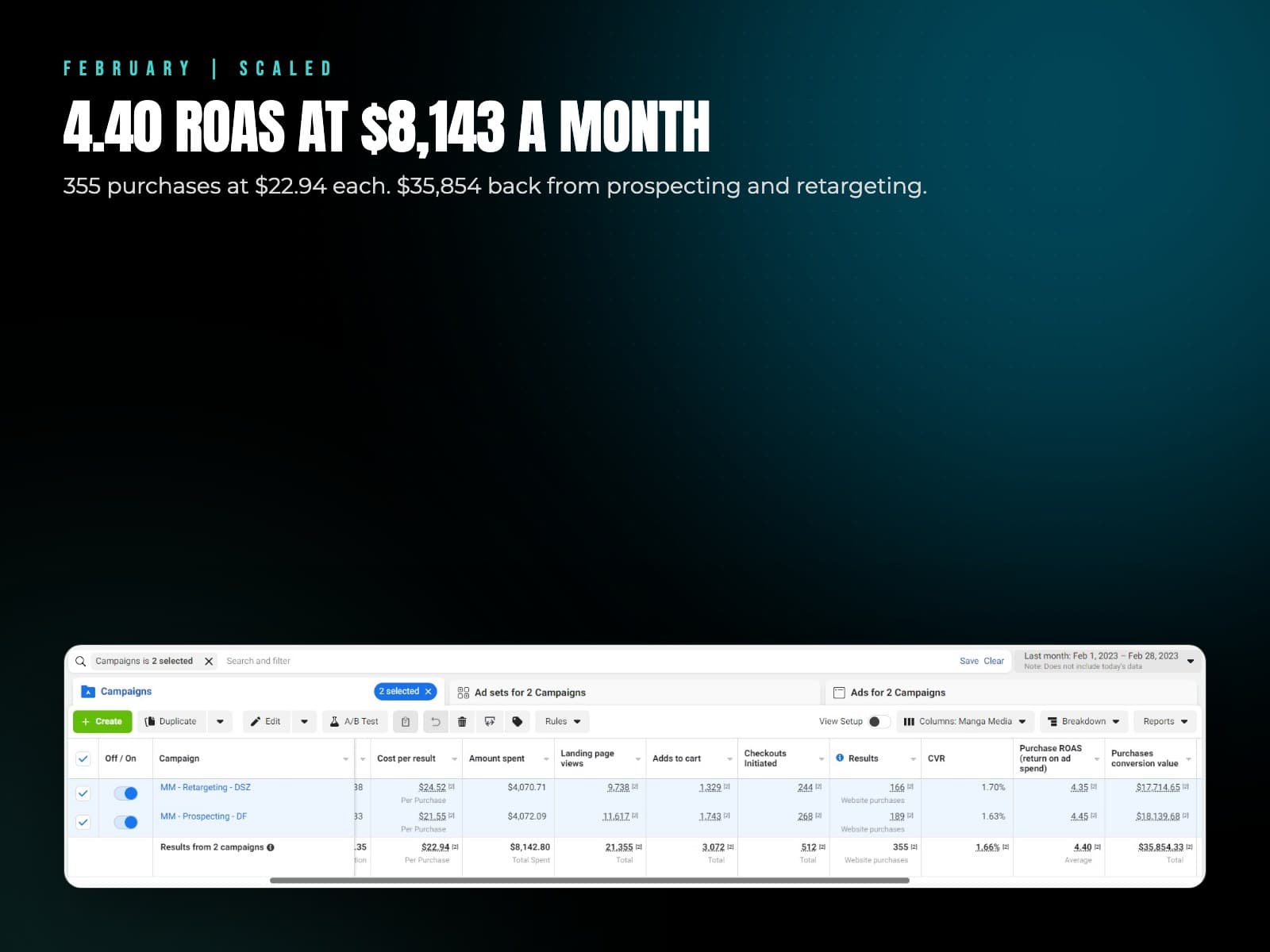
Task: Sort by Purchase ROAS column header
Action: click(1050, 758)
